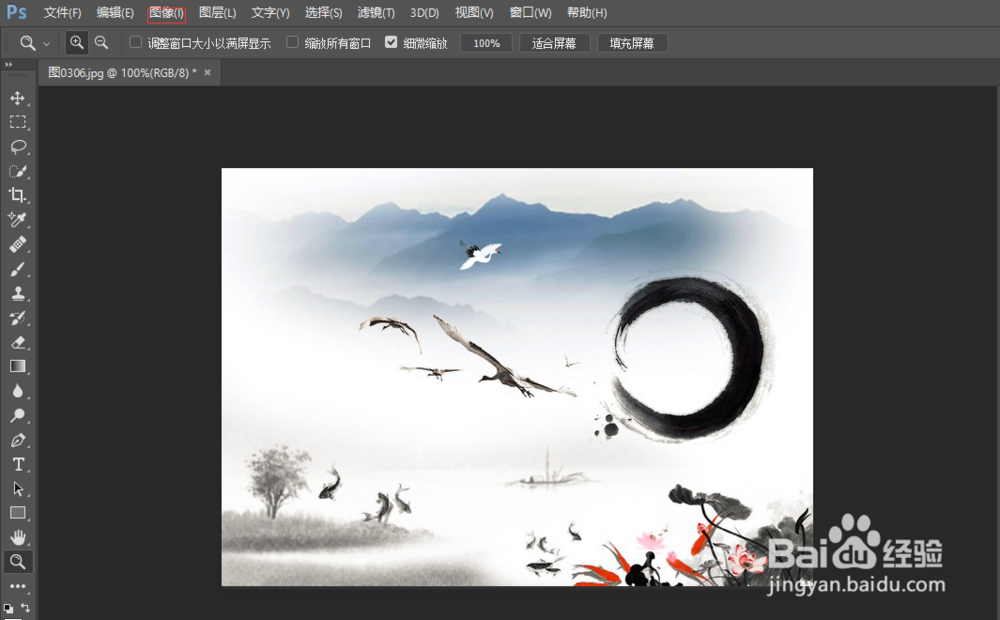The height and width of the screenshot is (620, 1000).
Task: Close the 图0306.jpg document tab
Action: [x=207, y=73]
